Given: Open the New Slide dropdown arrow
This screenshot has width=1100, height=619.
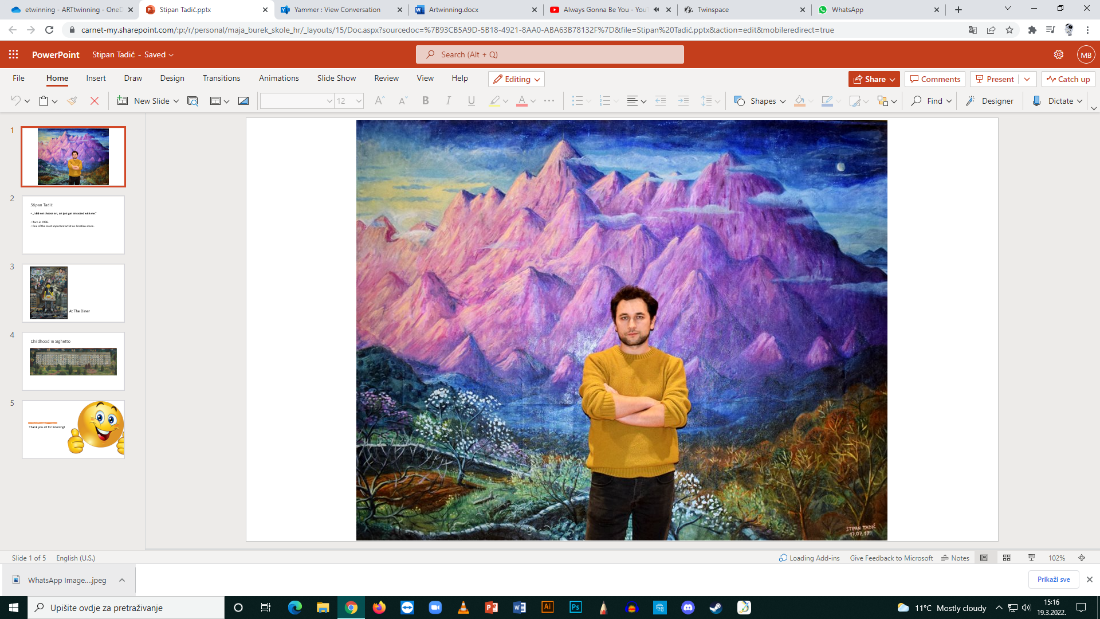Looking at the screenshot, I should [176, 101].
